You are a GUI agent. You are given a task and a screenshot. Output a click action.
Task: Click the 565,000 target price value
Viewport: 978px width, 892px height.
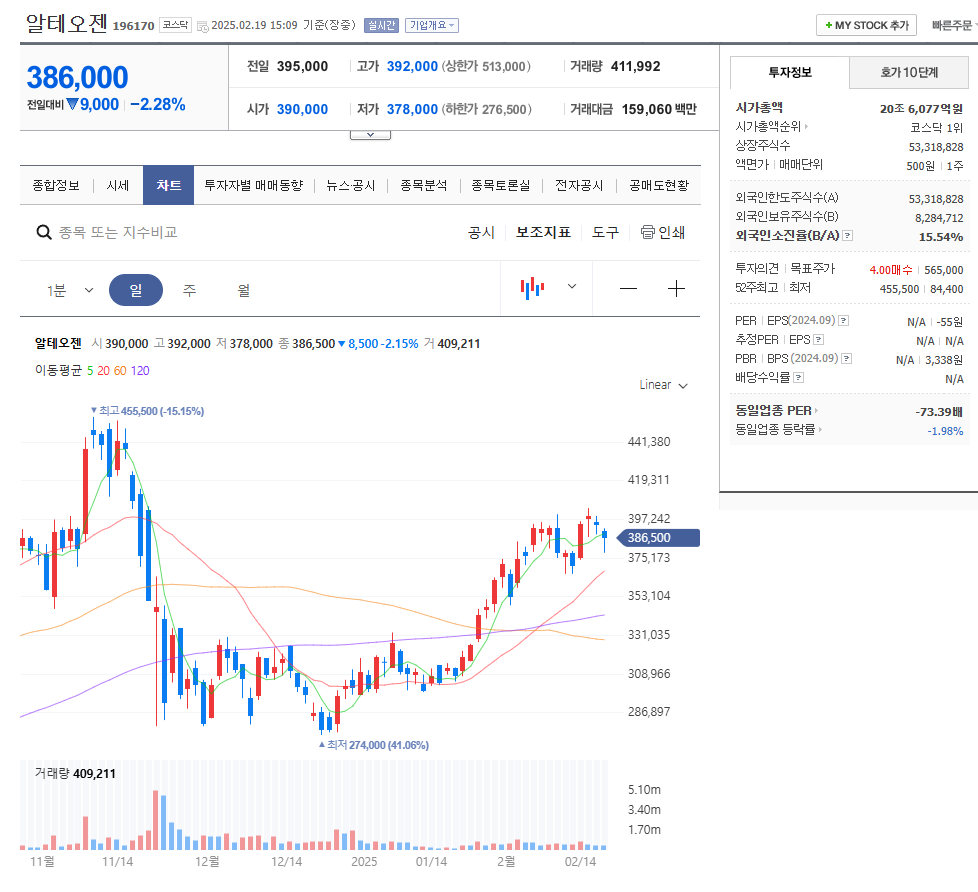click(944, 270)
